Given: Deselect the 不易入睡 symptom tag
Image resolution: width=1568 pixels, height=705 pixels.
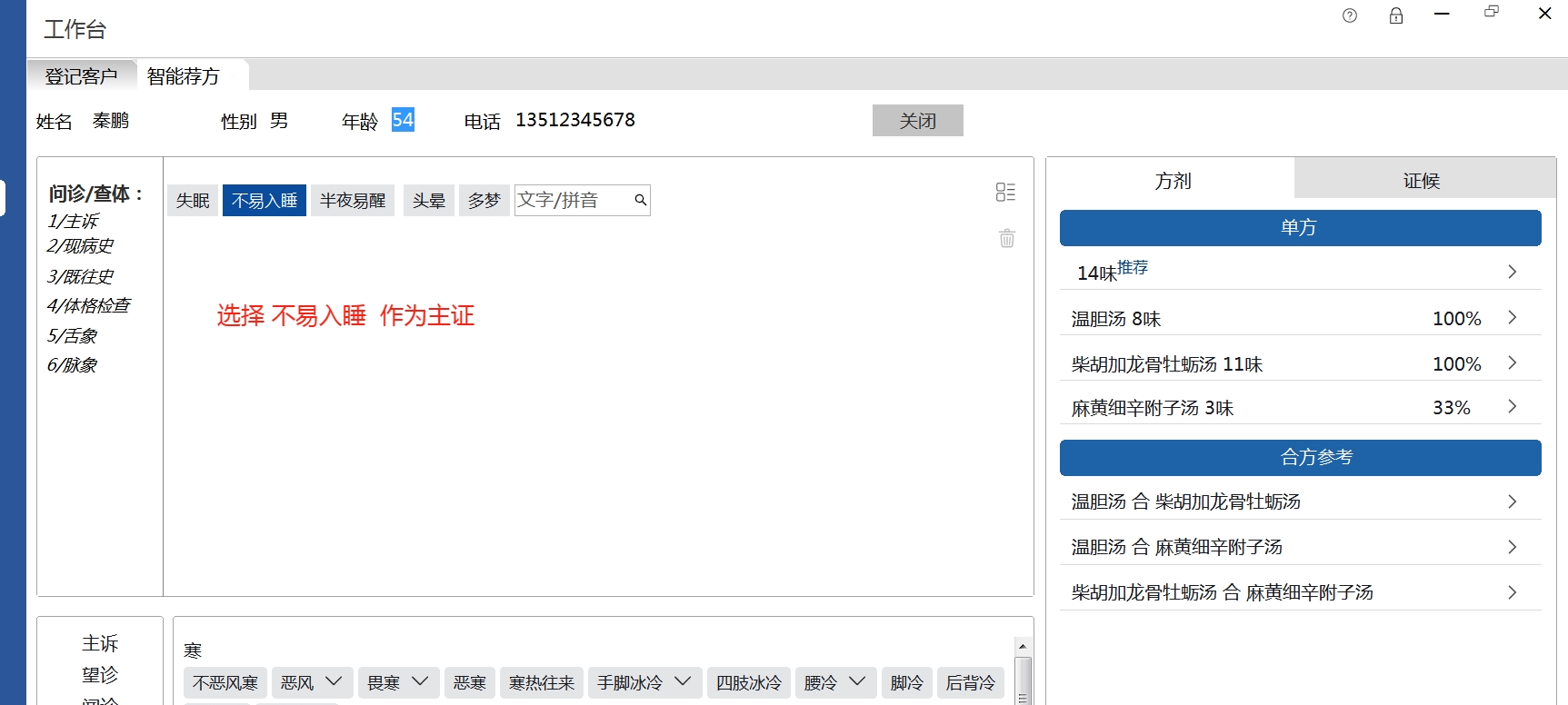Looking at the screenshot, I should (x=265, y=201).
